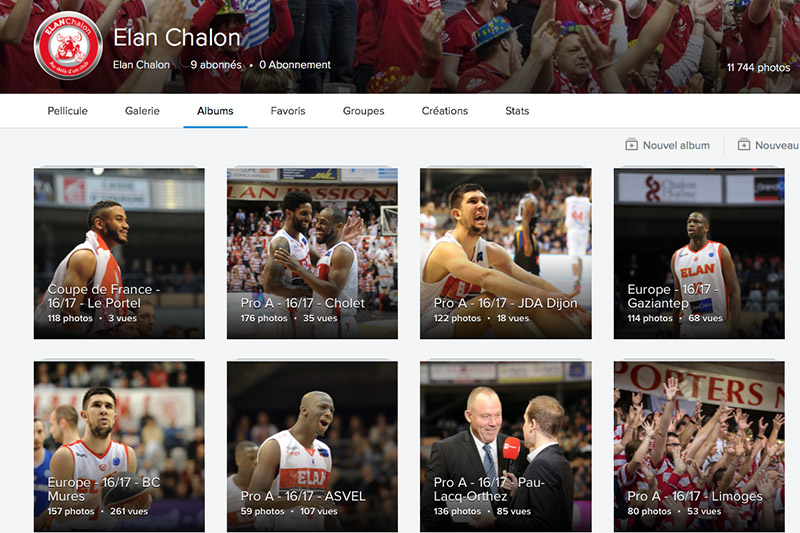The image size is (800, 533).
Task: Go to the Favoris tab
Action: 288,111
